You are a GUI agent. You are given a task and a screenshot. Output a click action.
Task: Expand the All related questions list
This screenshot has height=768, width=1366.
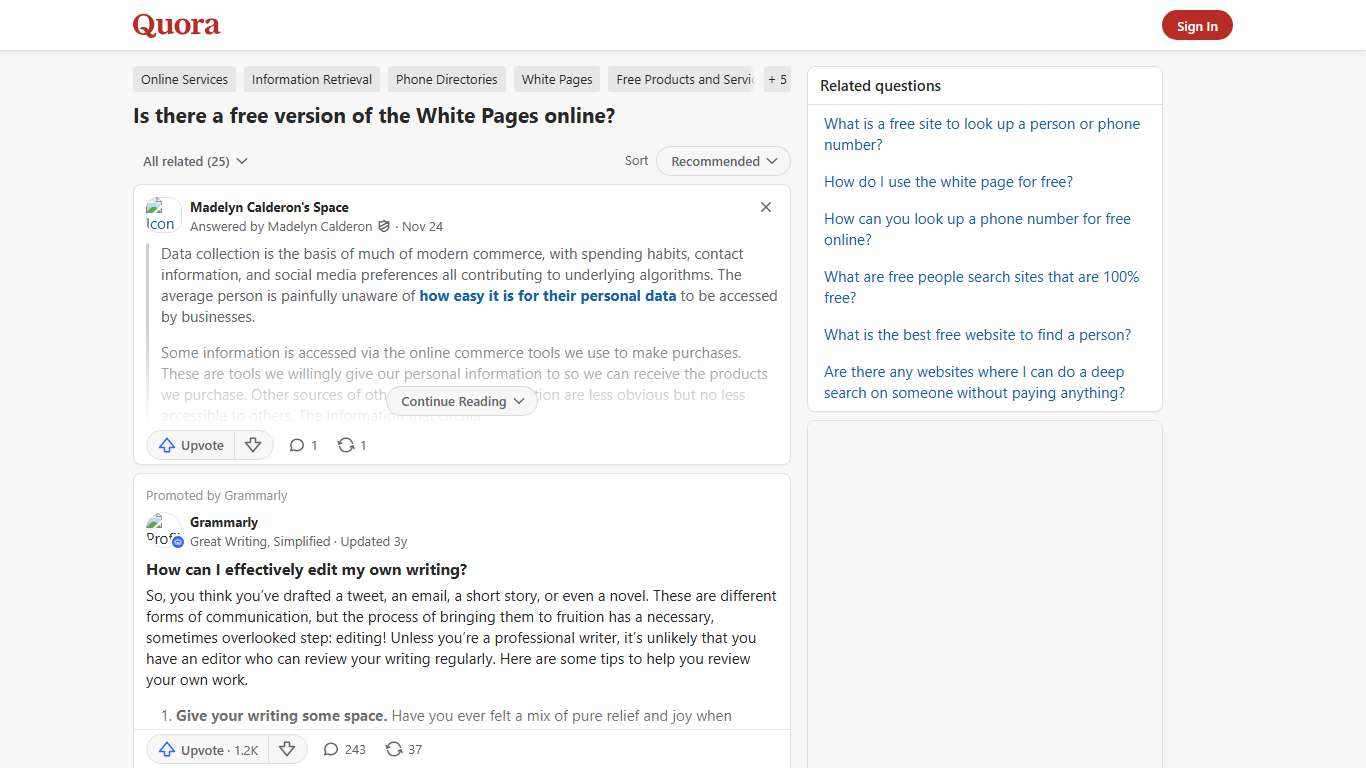point(195,161)
